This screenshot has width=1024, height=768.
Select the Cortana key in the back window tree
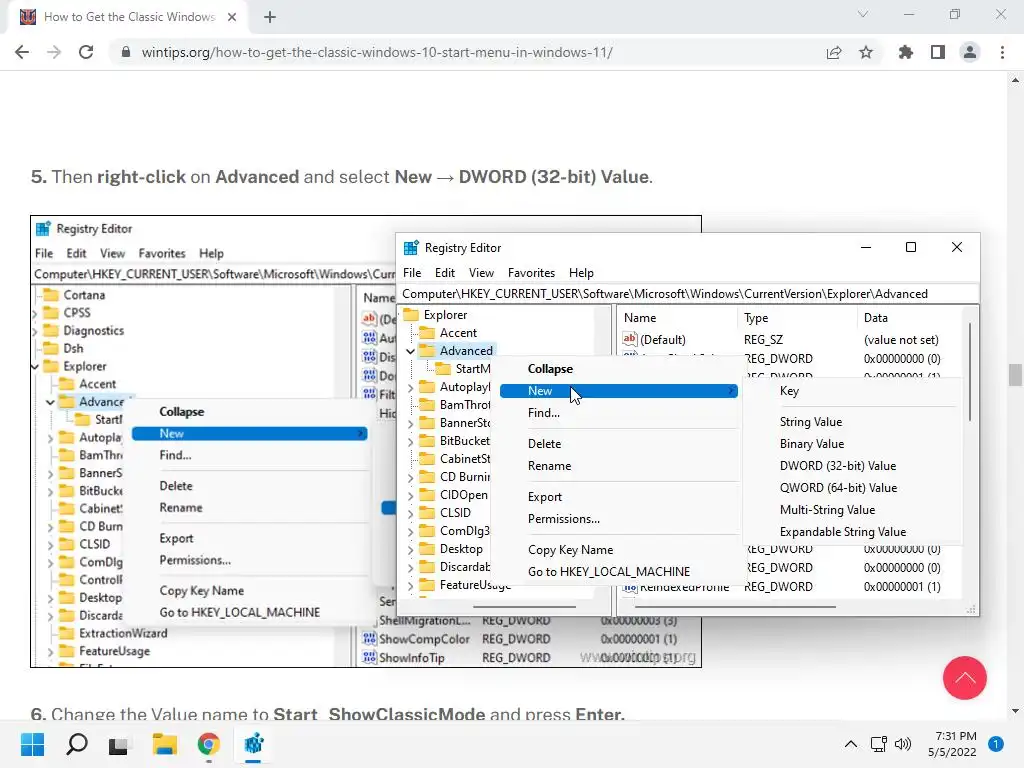(84, 295)
